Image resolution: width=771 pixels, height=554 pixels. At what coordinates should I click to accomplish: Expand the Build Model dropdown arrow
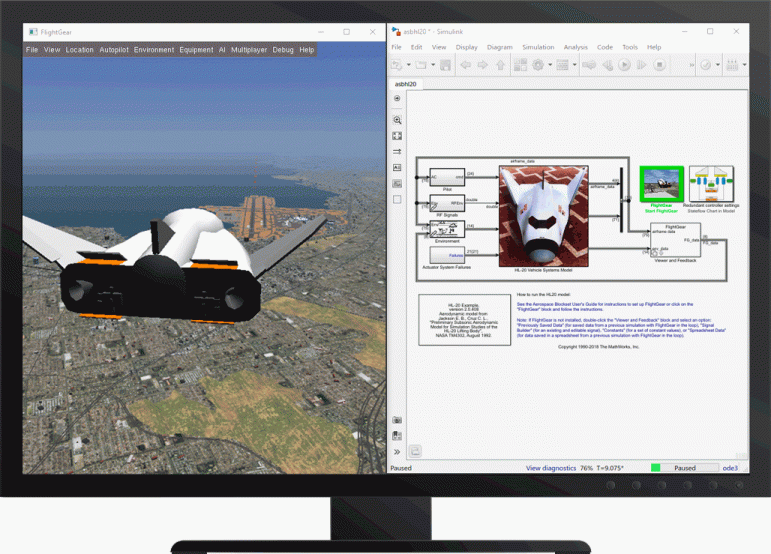744,65
